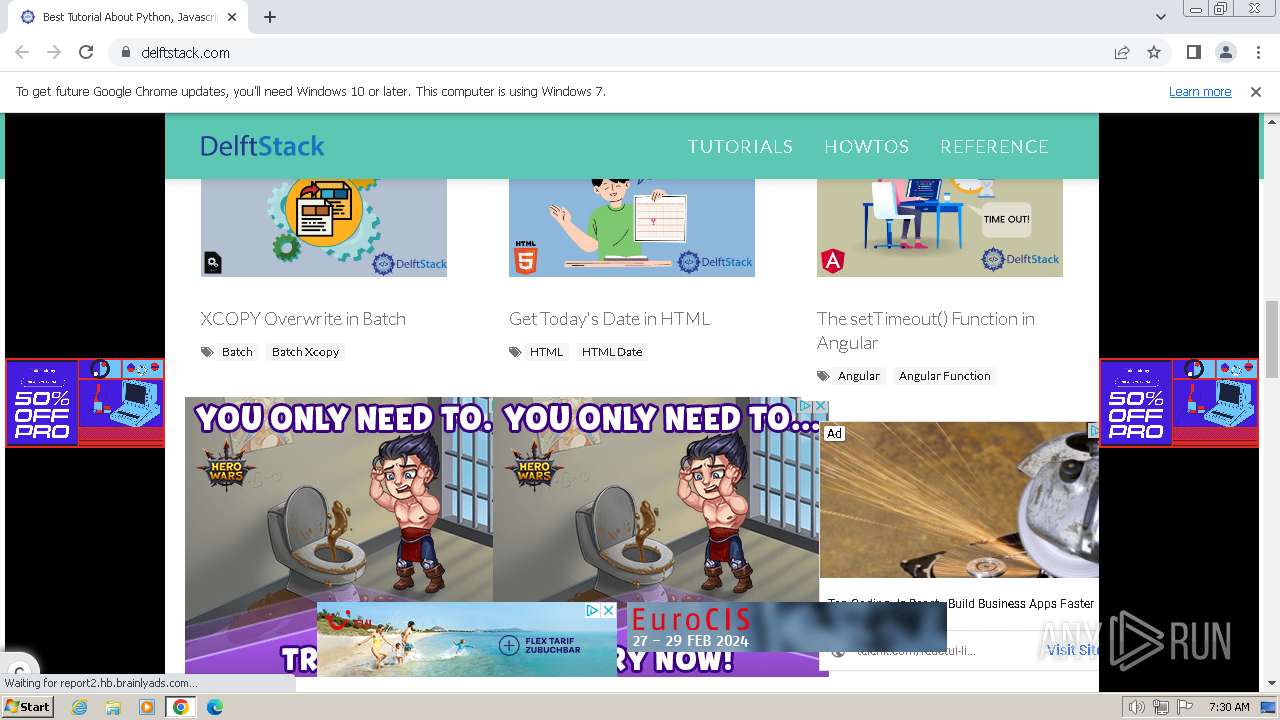Select the Angular tag
The width and height of the screenshot is (1280, 720).
coord(859,376)
